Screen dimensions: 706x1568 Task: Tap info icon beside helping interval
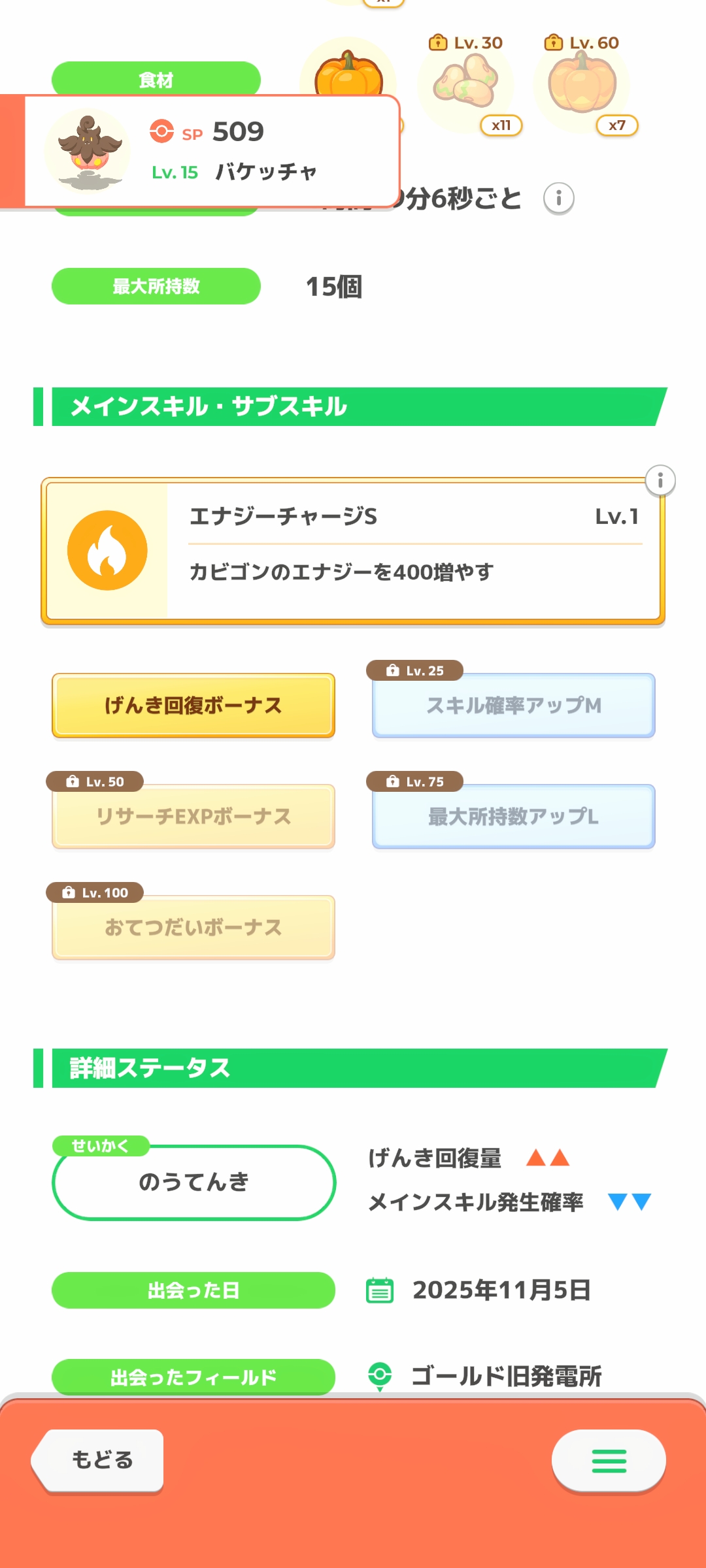pyautogui.click(x=558, y=198)
